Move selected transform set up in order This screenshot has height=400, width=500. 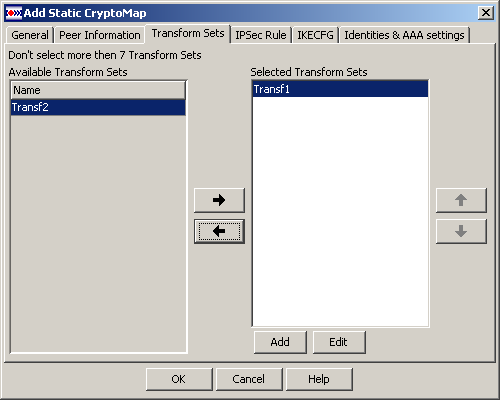pyautogui.click(x=461, y=200)
